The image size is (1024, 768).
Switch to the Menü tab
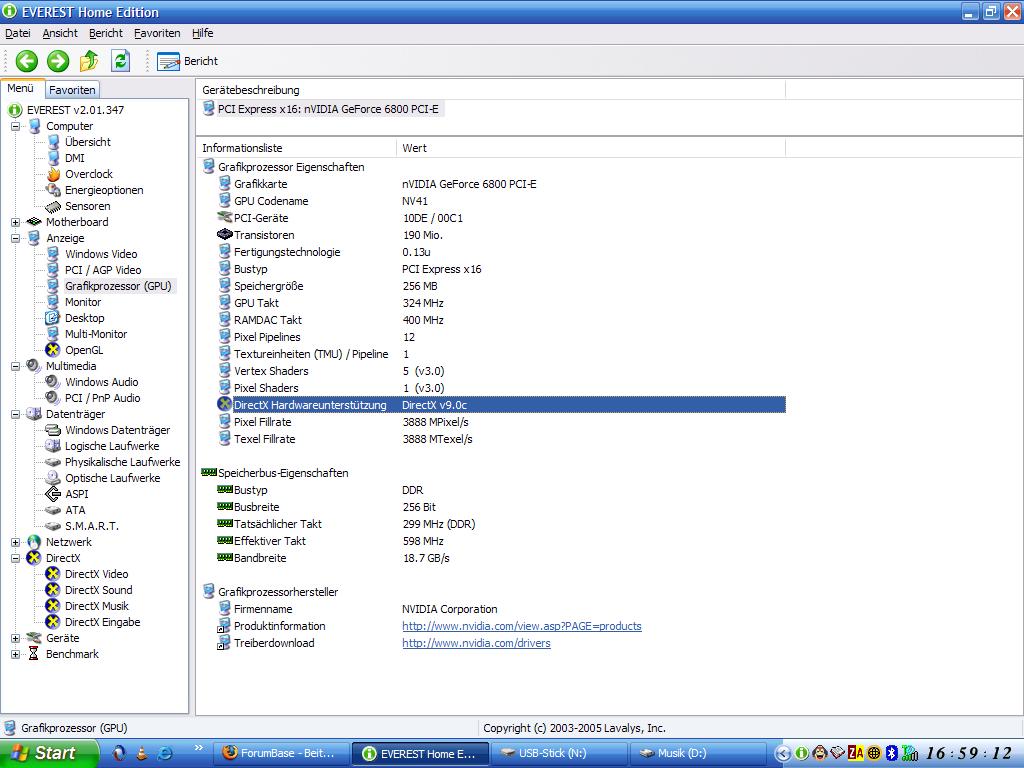point(21,88)
